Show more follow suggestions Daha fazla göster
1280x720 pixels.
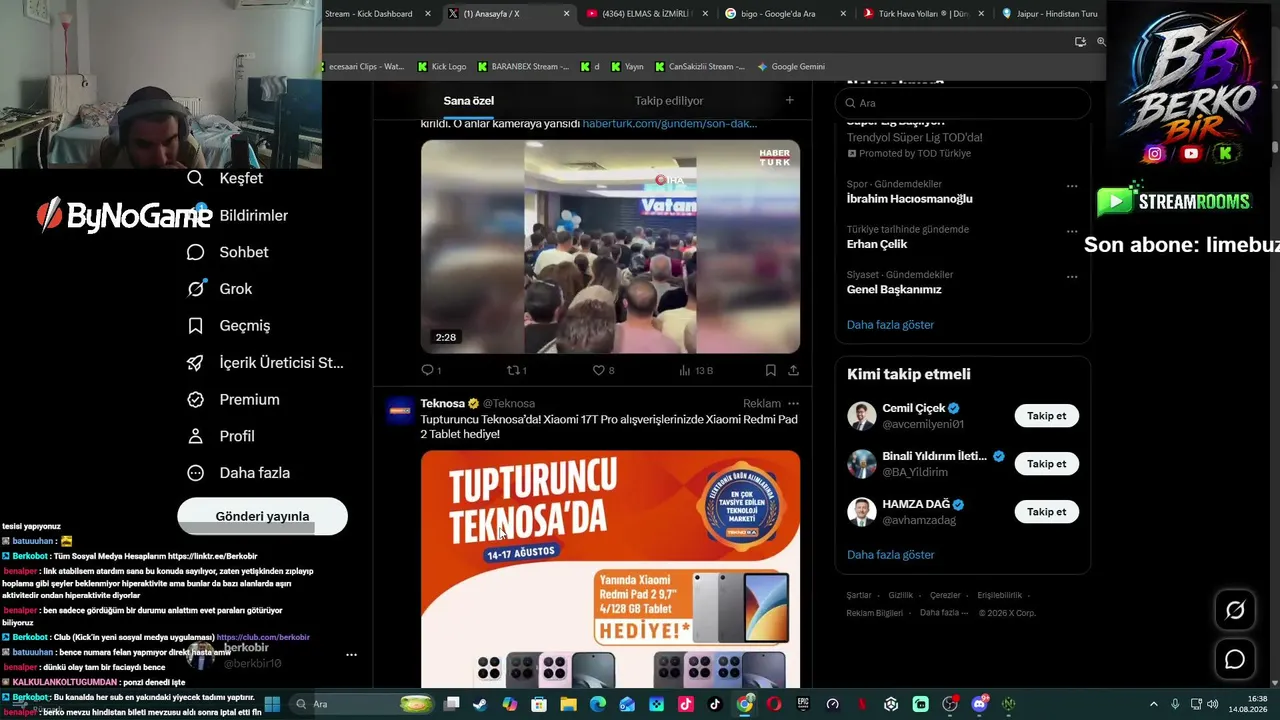tap(890, 555)
